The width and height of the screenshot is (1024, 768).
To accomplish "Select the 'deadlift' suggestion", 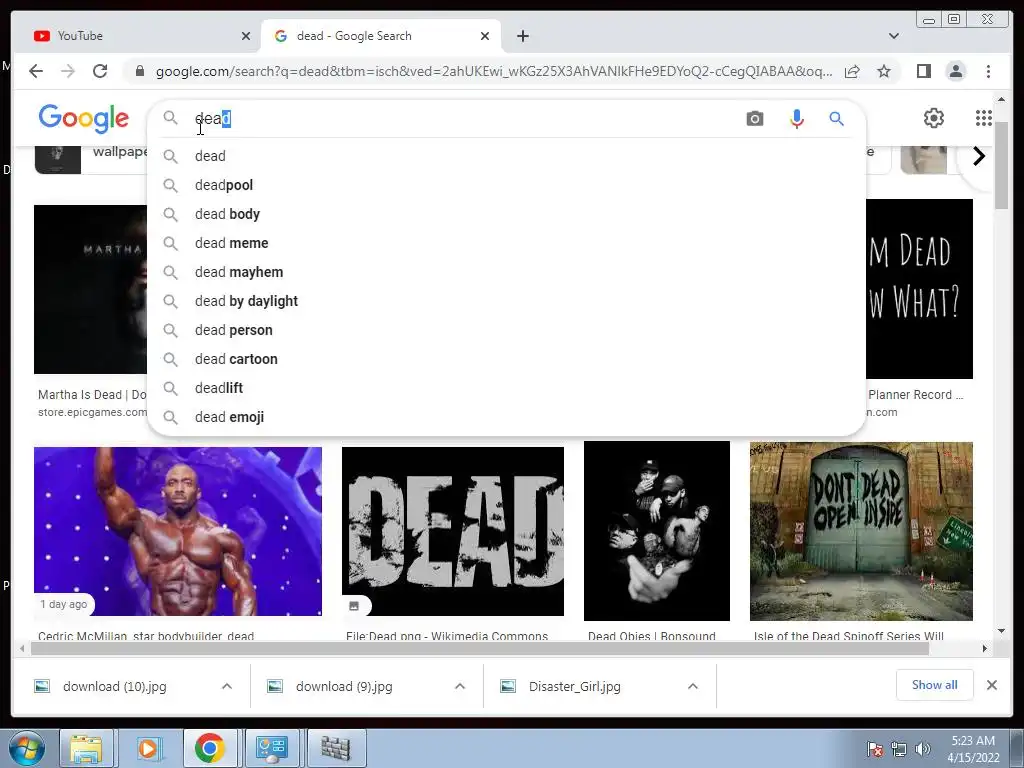I will tap(506, 388).
